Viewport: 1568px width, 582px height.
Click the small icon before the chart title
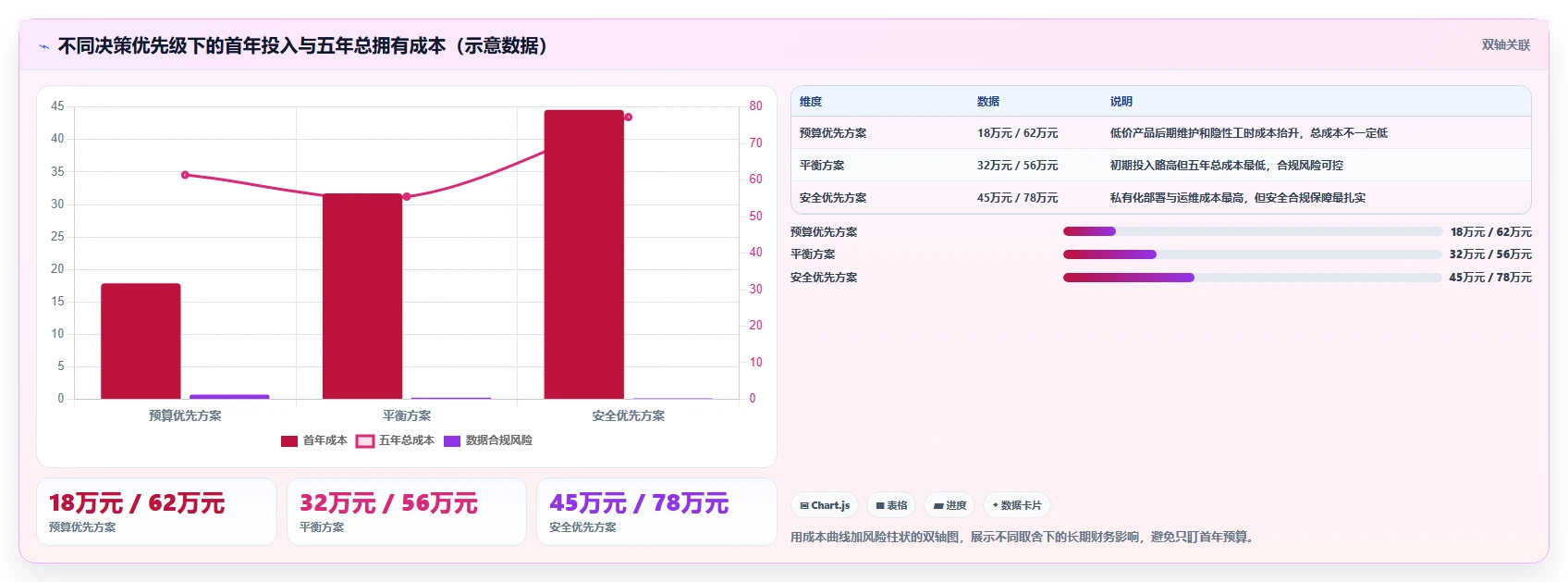(43, 46)
